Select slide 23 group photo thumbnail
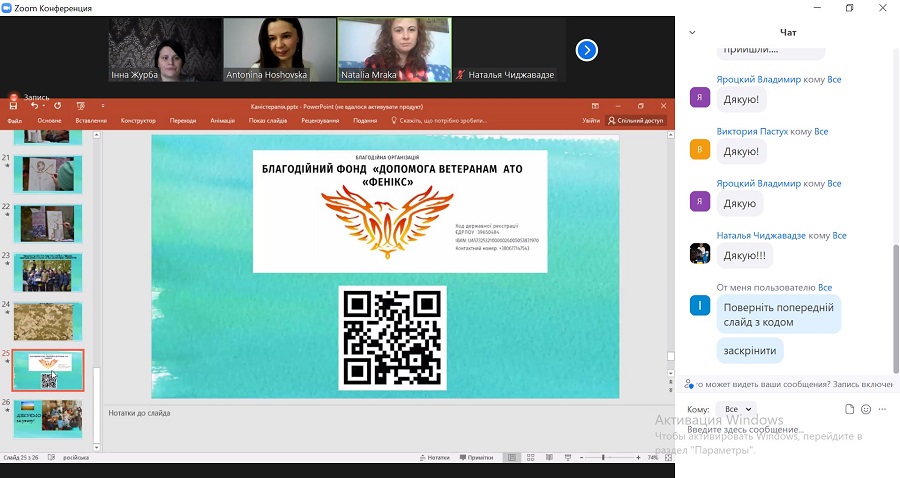Image resolution: width=900 pixels, height=478 pixels. click(48, 273)
